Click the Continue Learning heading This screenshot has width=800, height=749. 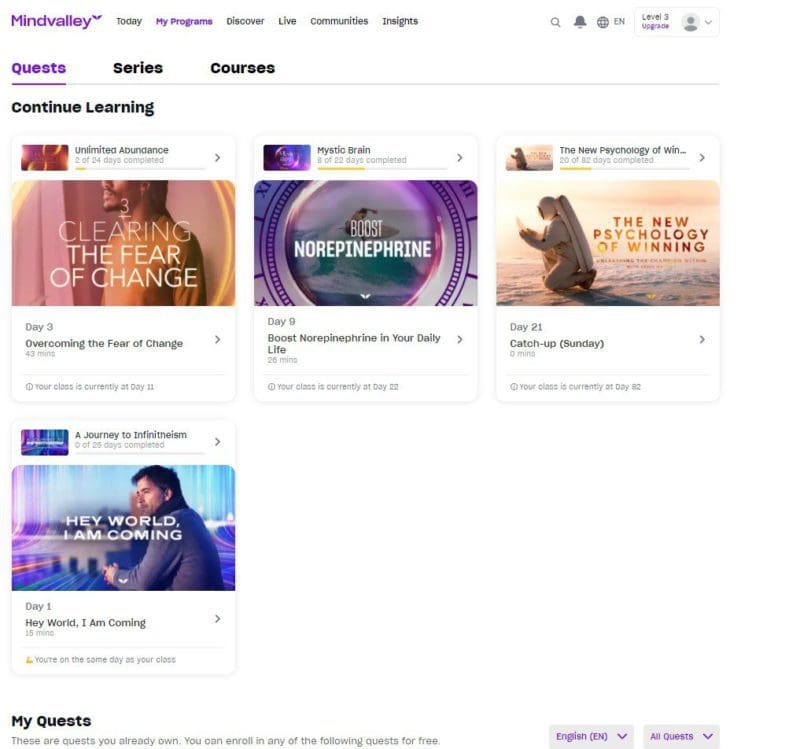pos(83,107)
